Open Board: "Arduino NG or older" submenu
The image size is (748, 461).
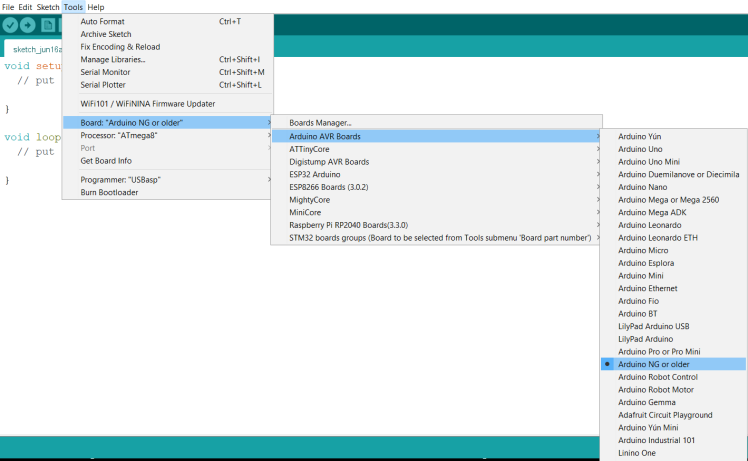coord(168,123)
